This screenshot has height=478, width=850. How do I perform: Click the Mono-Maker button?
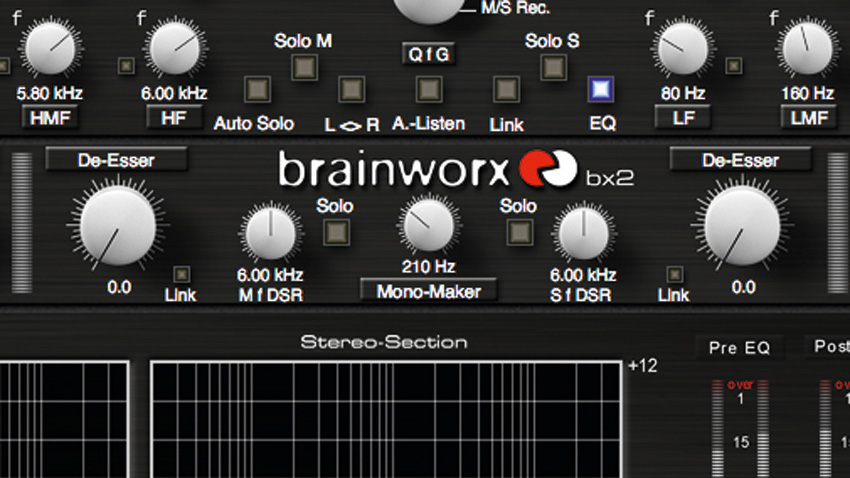[x=429, y=292]
